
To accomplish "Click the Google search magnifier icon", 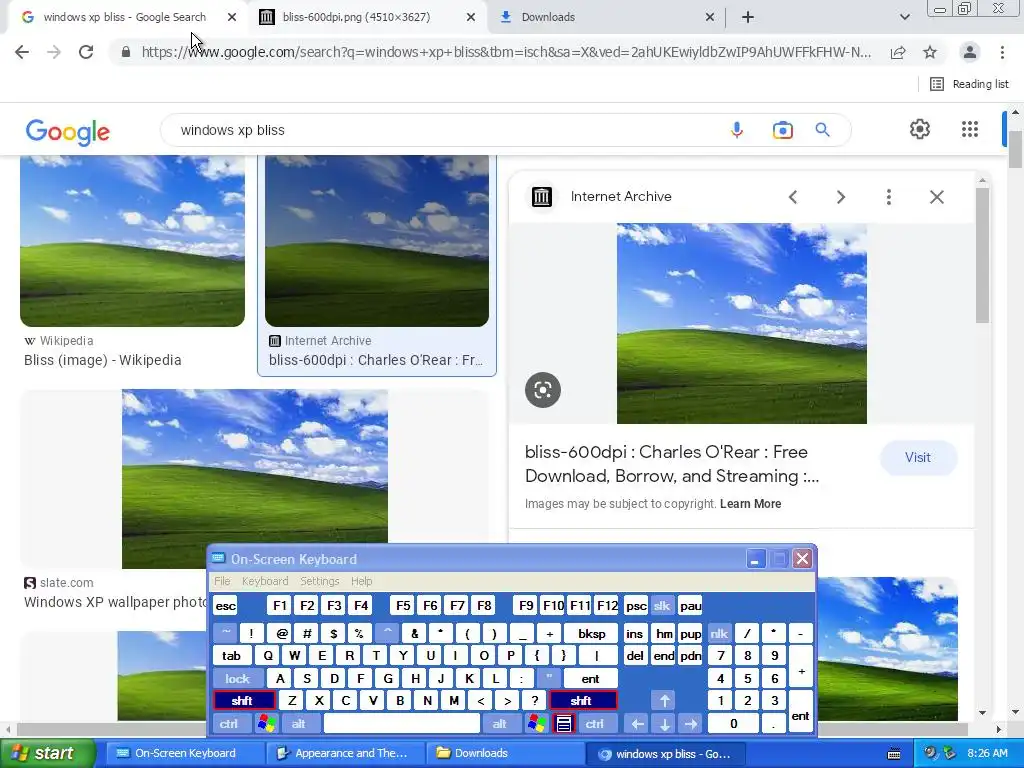I will [x=823, y=130].
